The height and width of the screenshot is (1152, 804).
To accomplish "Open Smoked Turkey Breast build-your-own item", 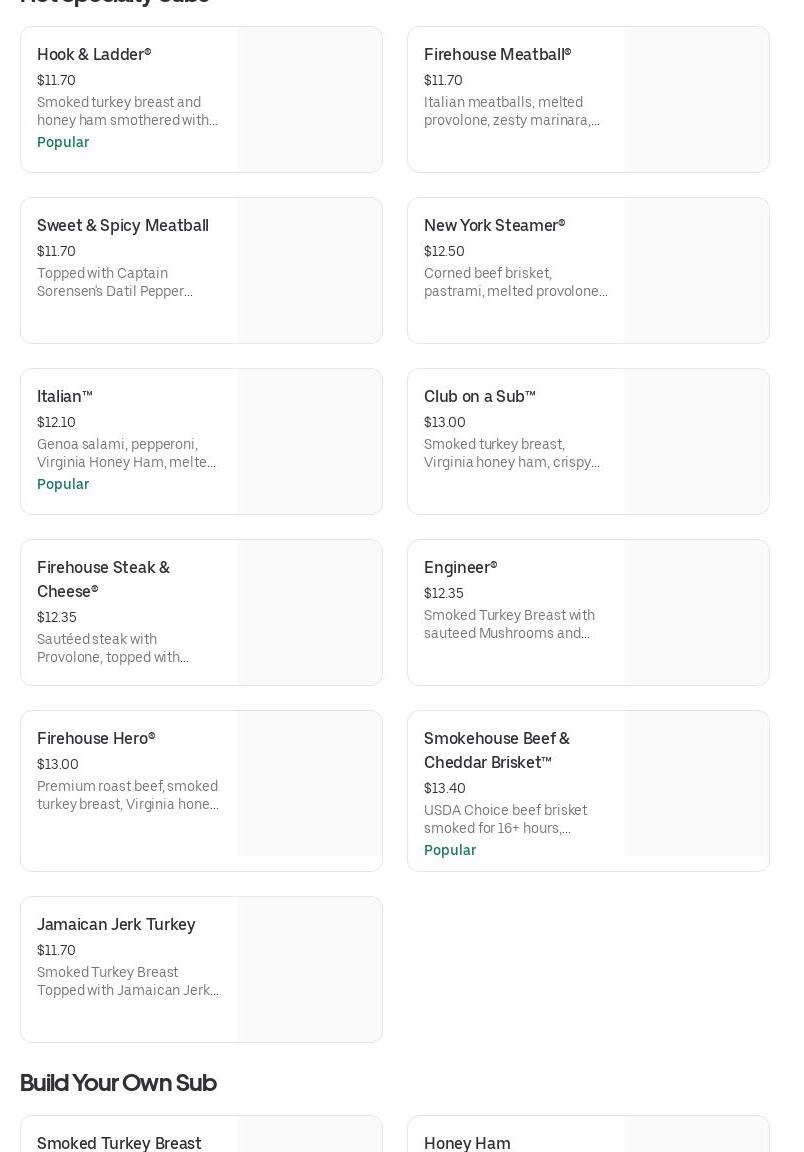I will (x=119, y=1142).
